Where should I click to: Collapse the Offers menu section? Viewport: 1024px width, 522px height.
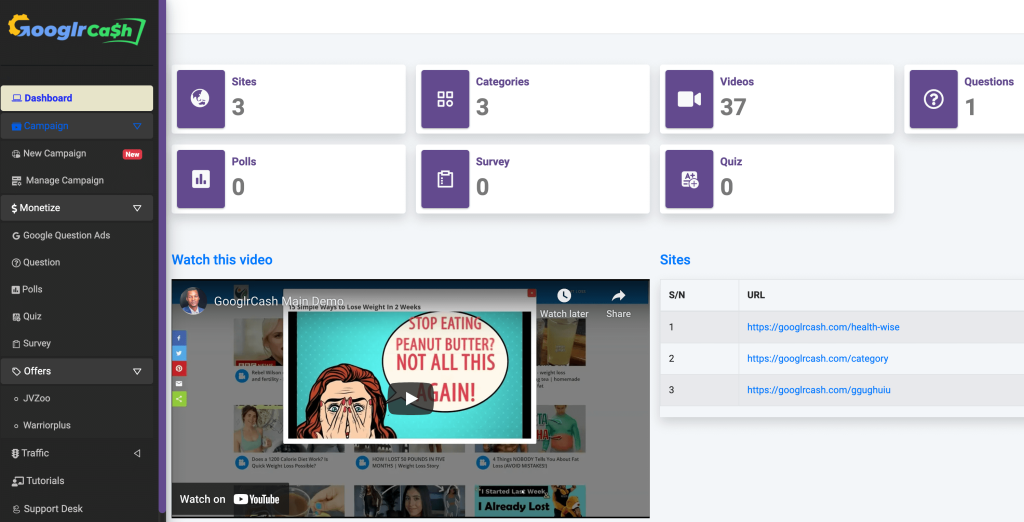click(x=137, y=371)
